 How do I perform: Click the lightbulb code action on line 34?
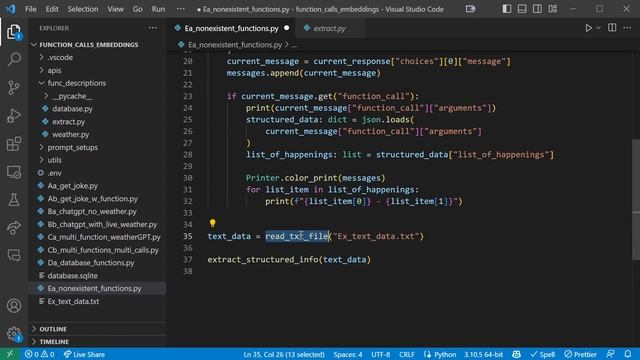pos(212,223)
